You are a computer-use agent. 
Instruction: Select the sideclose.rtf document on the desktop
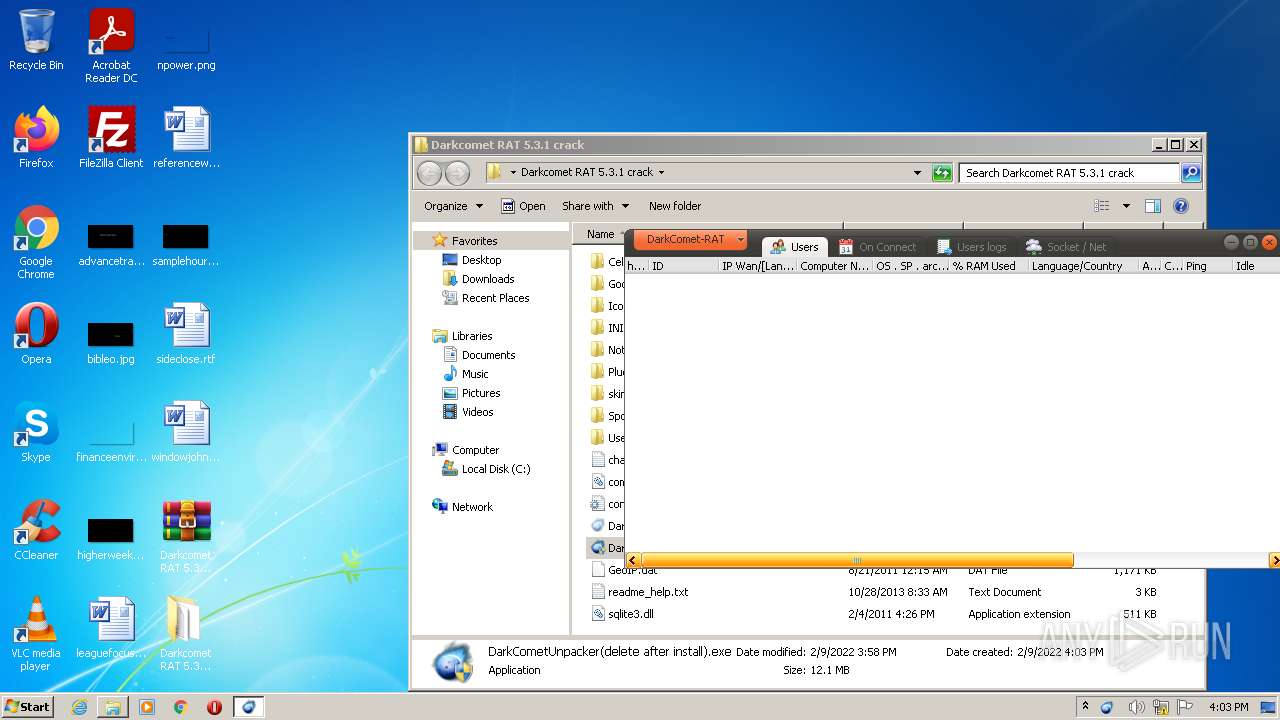click(186, 334)
